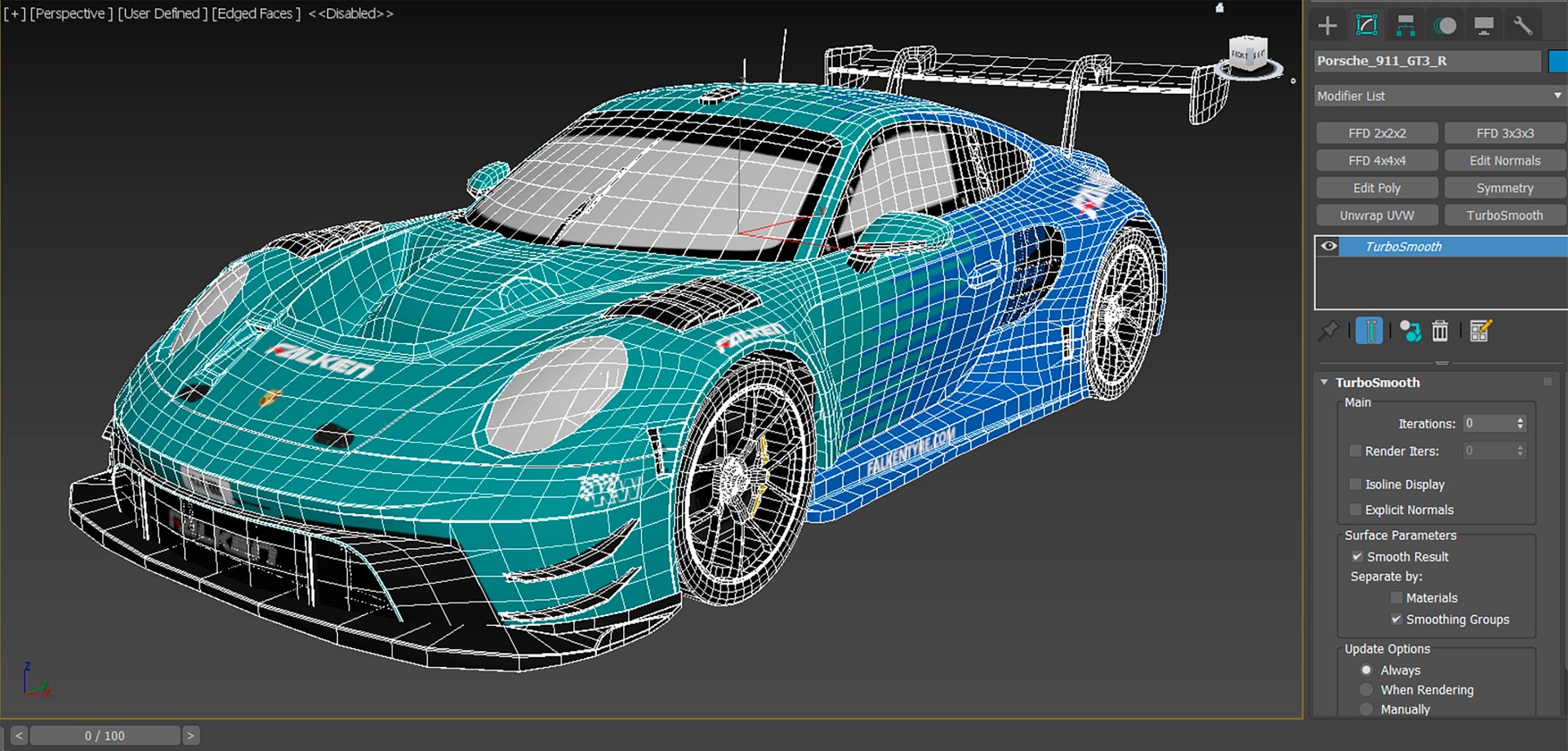Image resolution: width=1568 pixels, height=751 pixels.
Task: Go to previous frame arrow
Action: 19,735
